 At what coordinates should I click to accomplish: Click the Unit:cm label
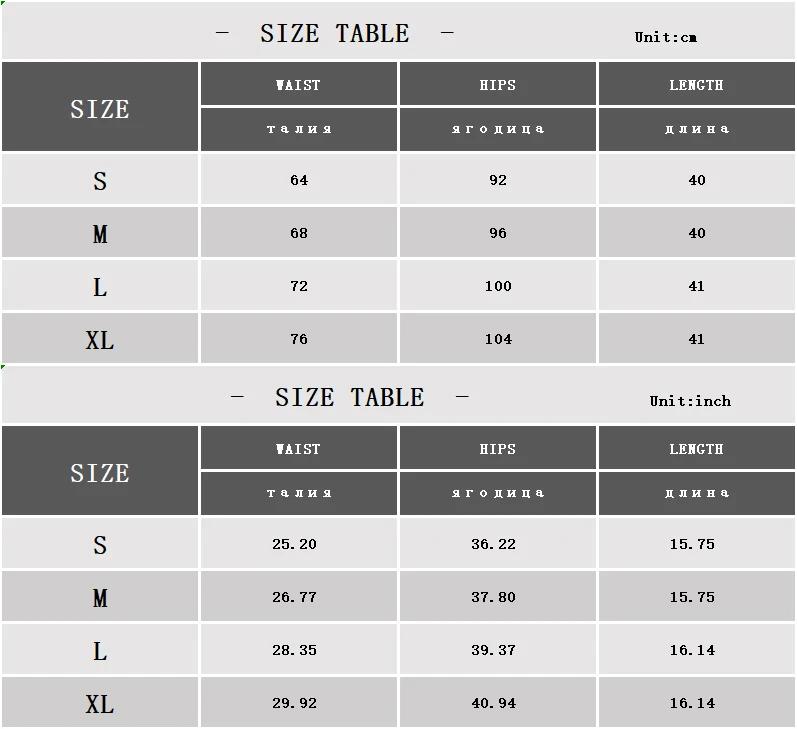(x=665, y=37)
